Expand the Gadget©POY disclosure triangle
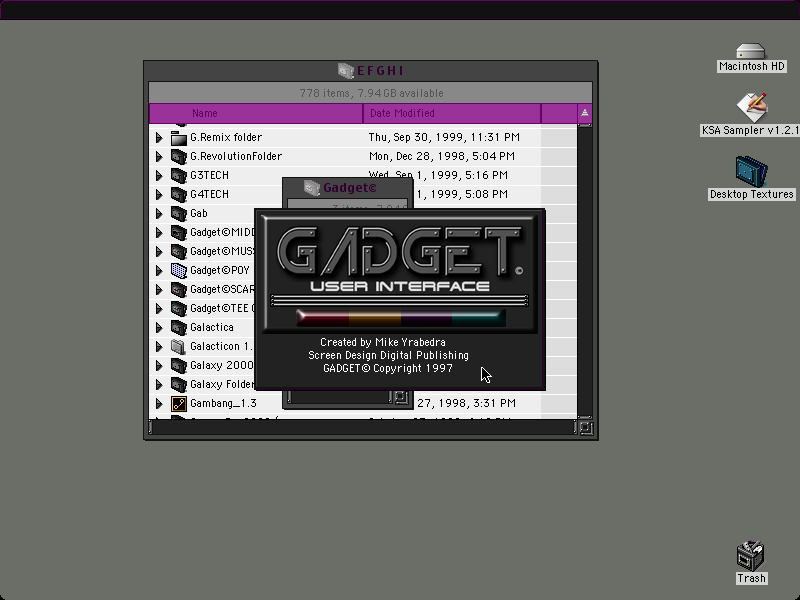This screenshot has width=800, height=600. point(159,270)
